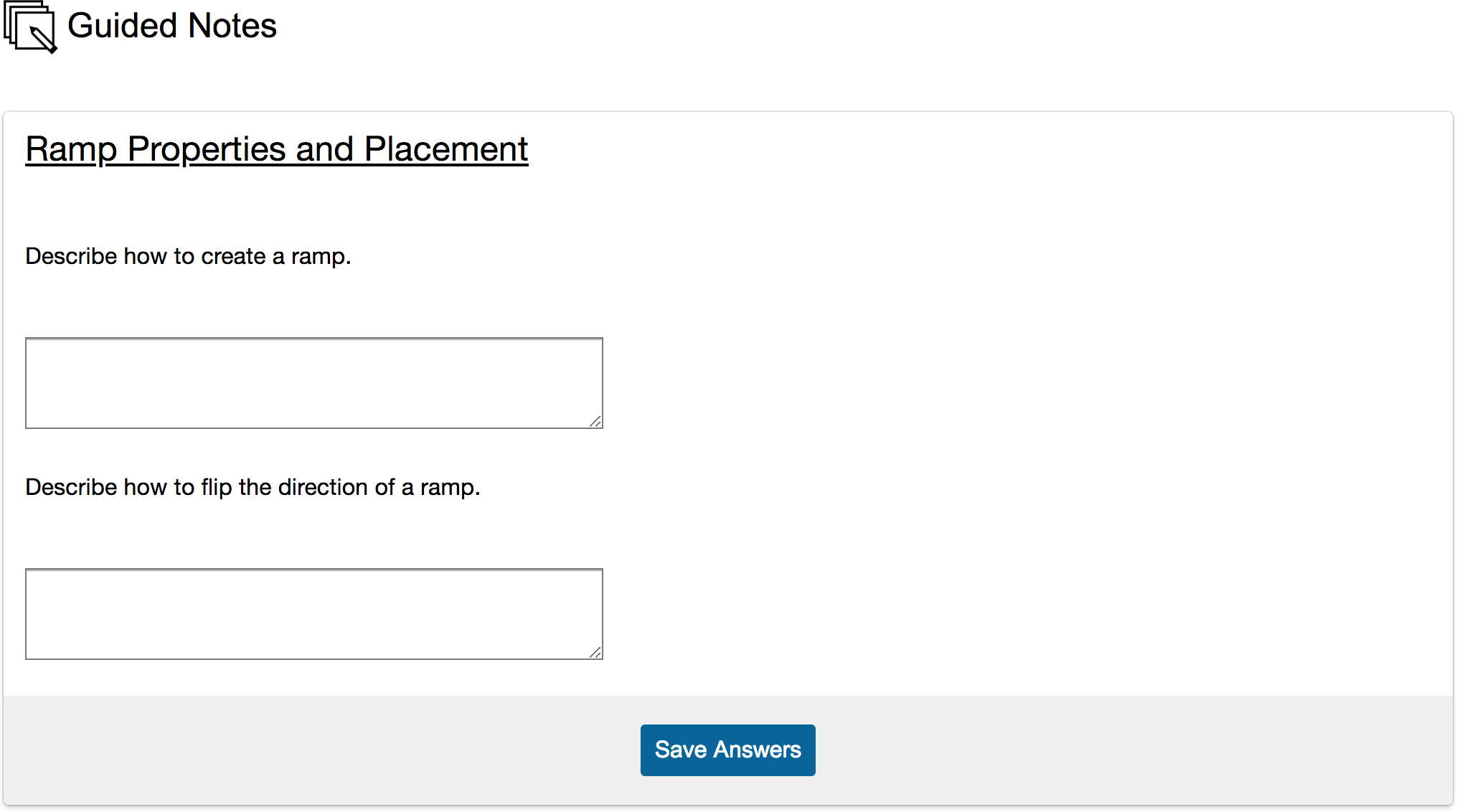Click the word 'create' in the first question
Image resolution: width=1457 pixels, height=812 pixels.
point(233,256)
